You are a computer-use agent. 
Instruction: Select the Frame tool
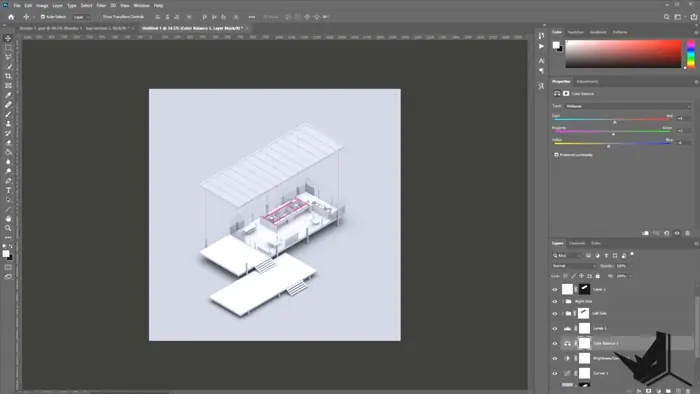click(x=8, y=86)
